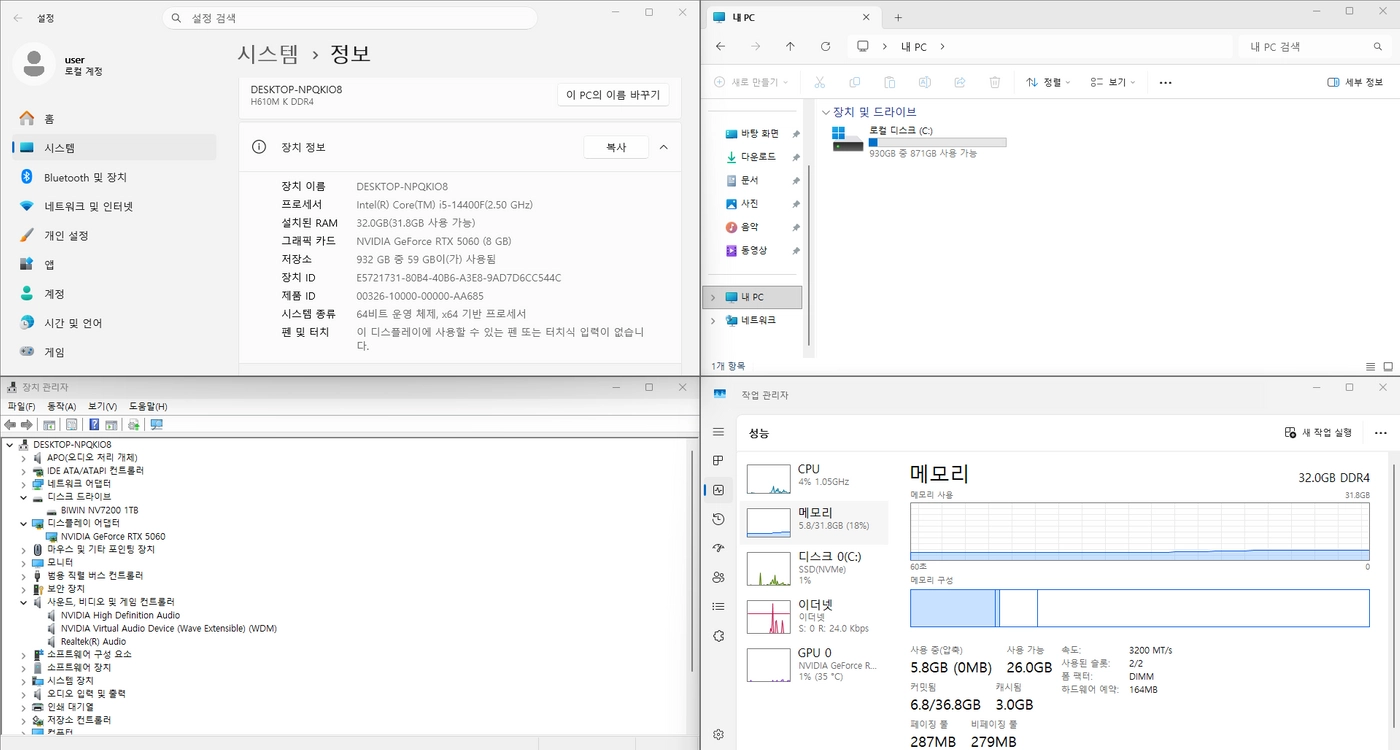Click the Back arrow in File Explorer

pos(721,47)
